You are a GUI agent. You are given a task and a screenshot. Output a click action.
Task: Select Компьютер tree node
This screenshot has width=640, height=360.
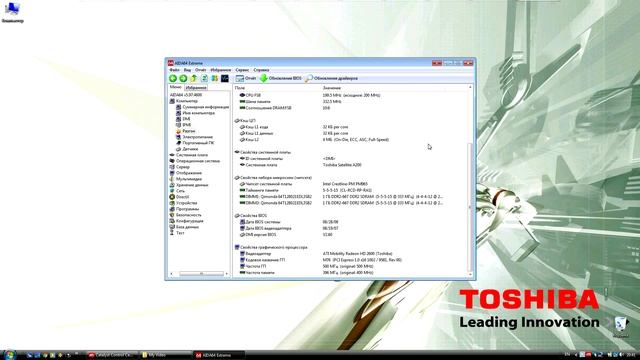click(184, 101)
